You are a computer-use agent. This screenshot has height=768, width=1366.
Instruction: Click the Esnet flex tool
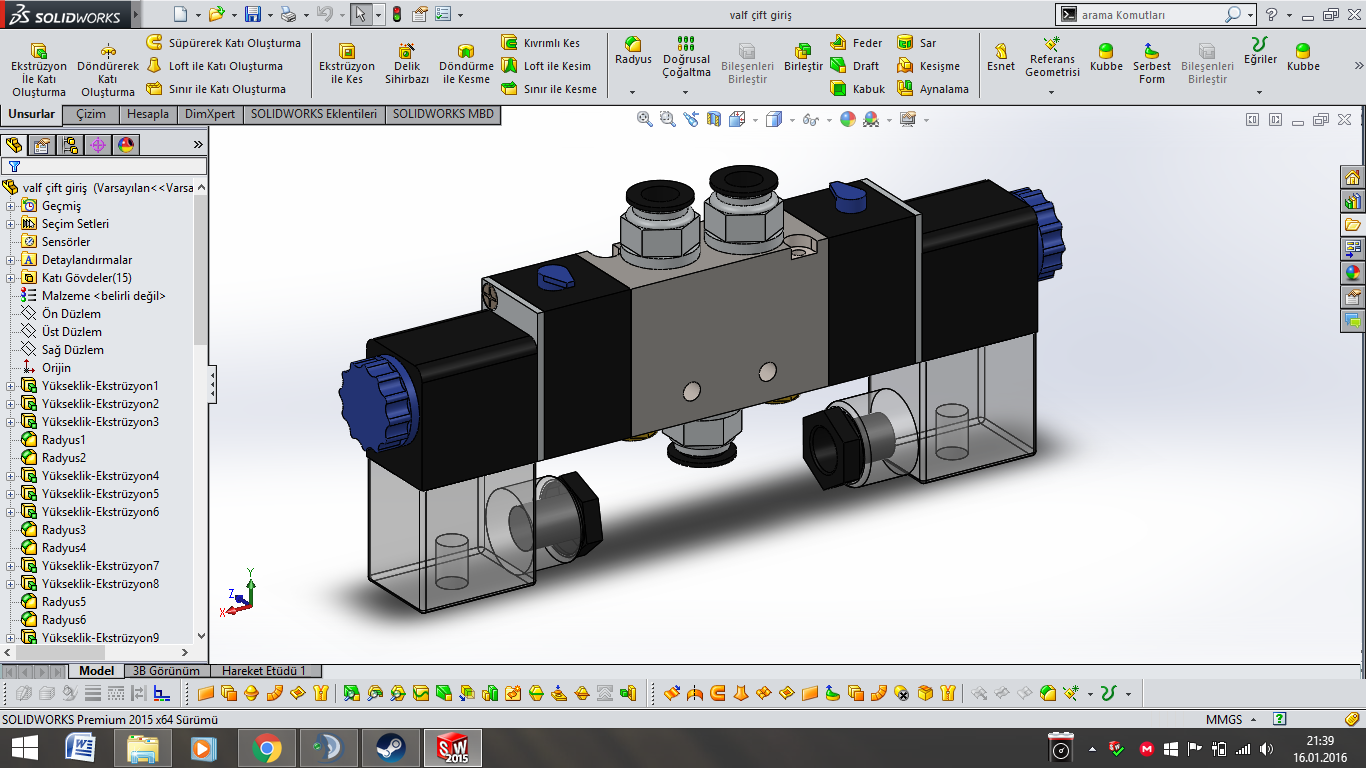[1001, 57]
